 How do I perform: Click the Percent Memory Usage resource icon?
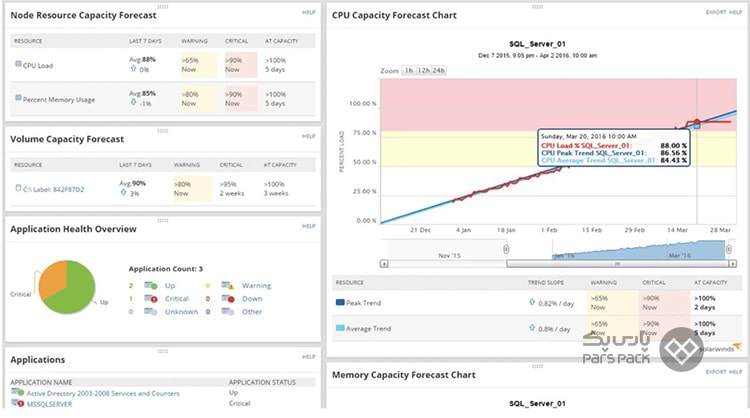tap(18, 98)
